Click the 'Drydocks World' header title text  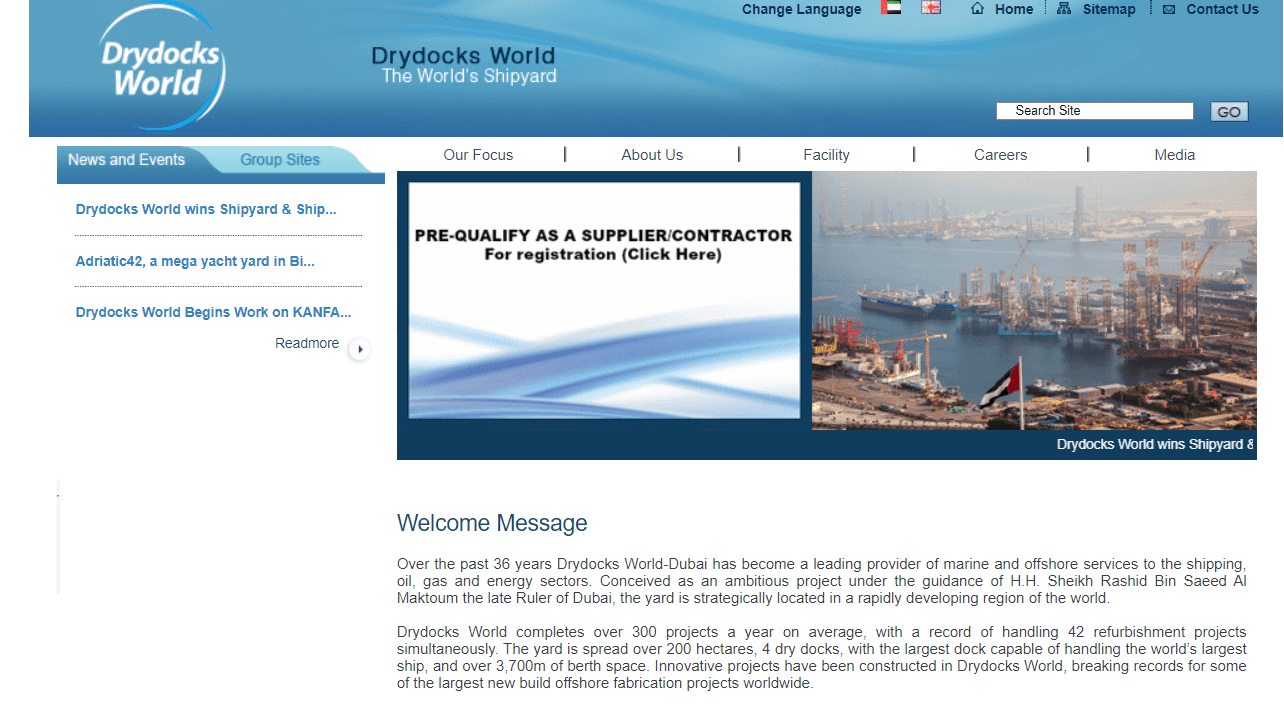pyautogui.click(x=463, y=56)
